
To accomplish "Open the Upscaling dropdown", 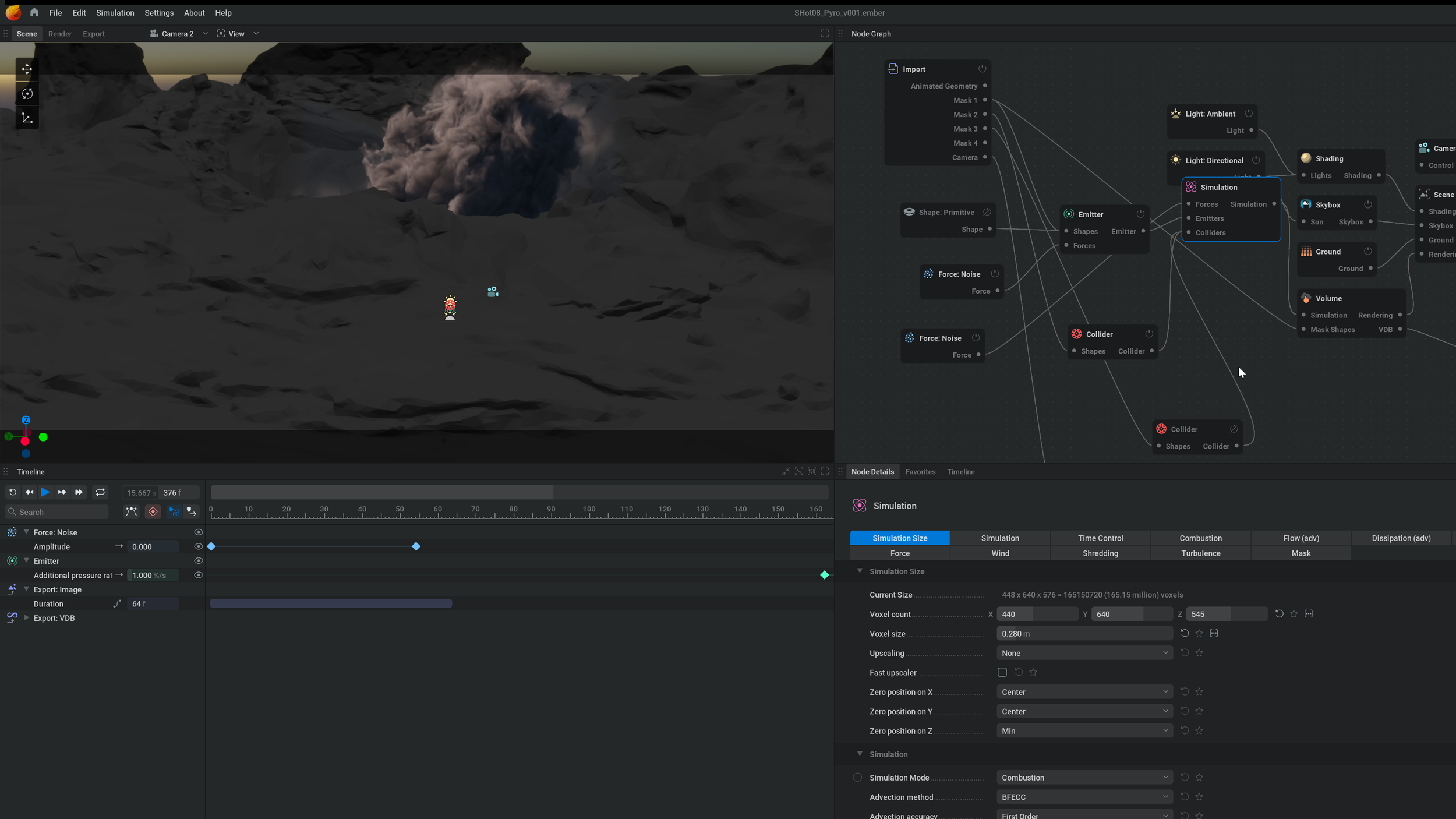I will [1084, 653].
